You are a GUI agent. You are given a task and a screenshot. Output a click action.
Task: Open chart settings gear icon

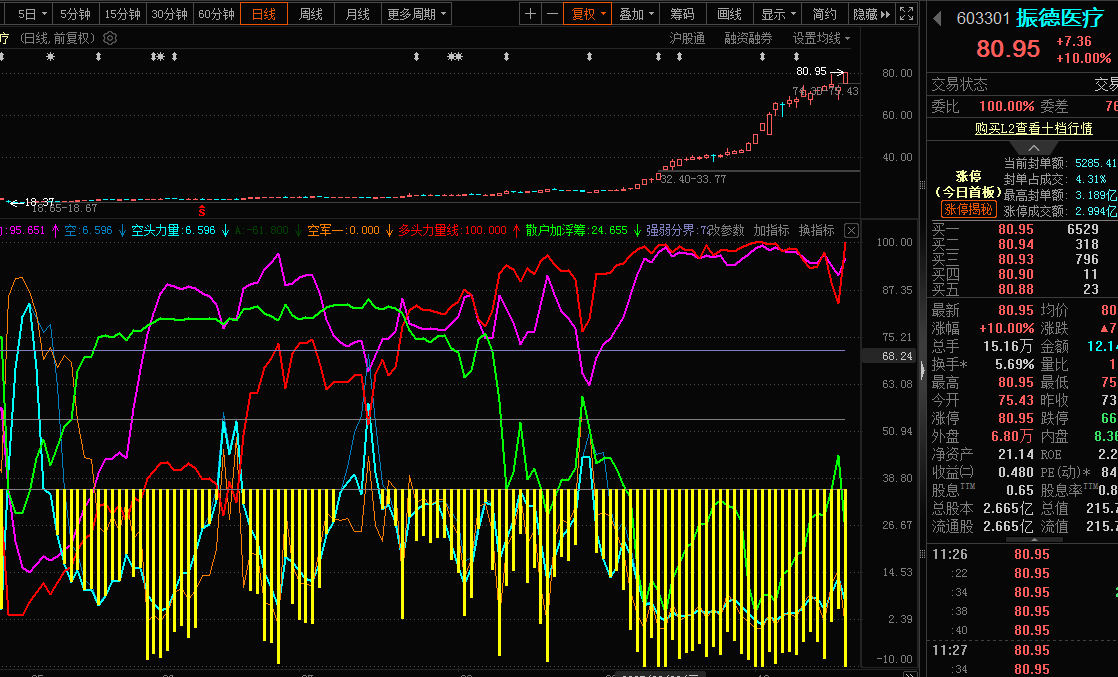click(x=110, y=38)
